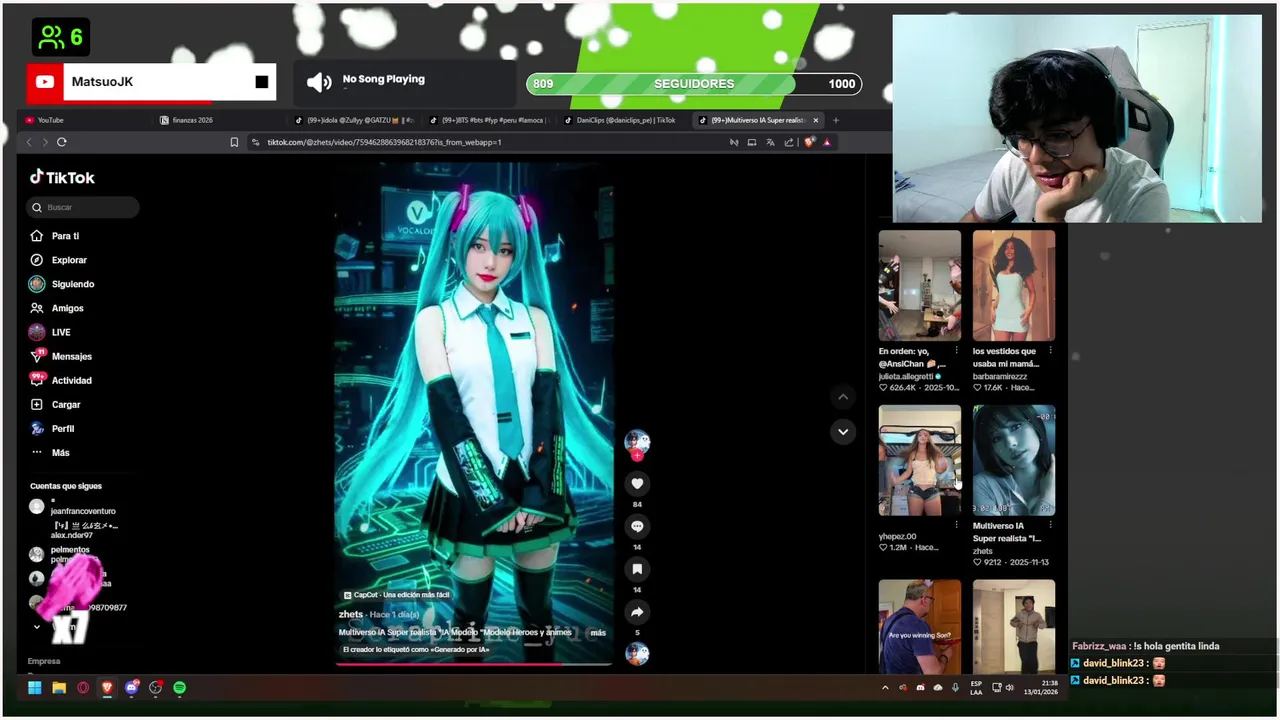The height and width of the screenshot is (720, 1280).
Task: Open the new tab plus button
Action: pyautogui.click(x=836, y=120)
